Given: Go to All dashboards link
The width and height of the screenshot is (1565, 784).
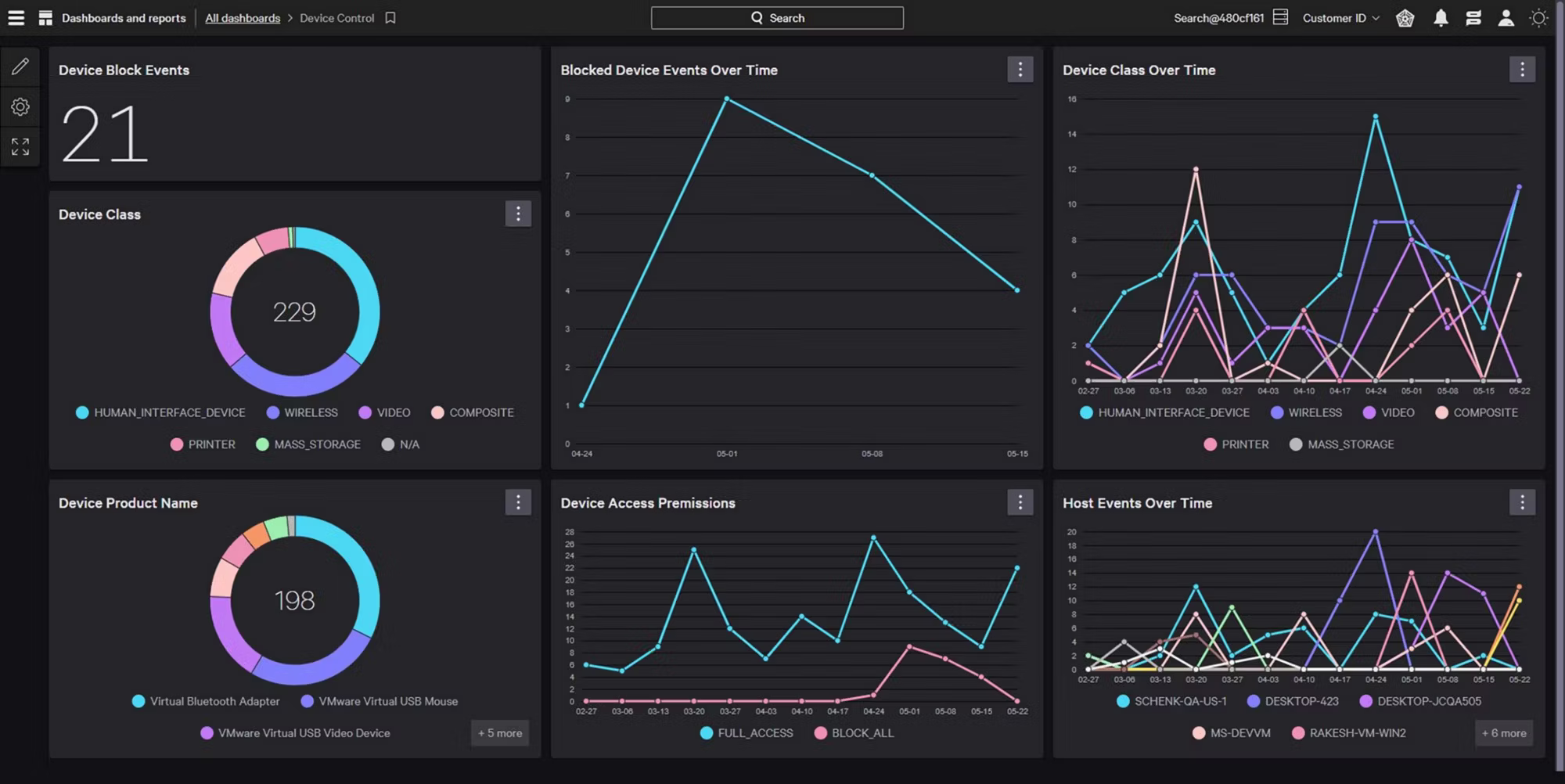Looking at the screenshot, I should pos(243,18).
